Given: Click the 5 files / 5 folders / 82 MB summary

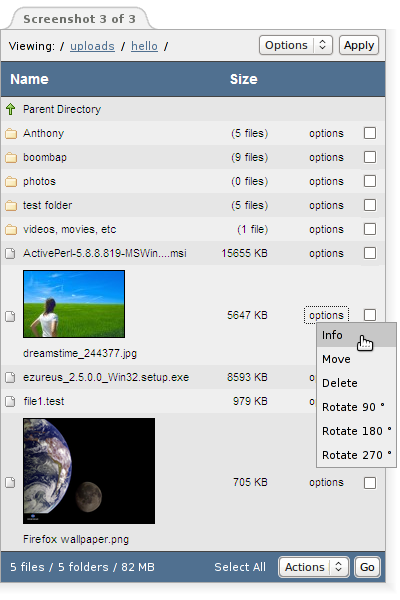Looking at the screenshot, I should [x=82, y=567].
